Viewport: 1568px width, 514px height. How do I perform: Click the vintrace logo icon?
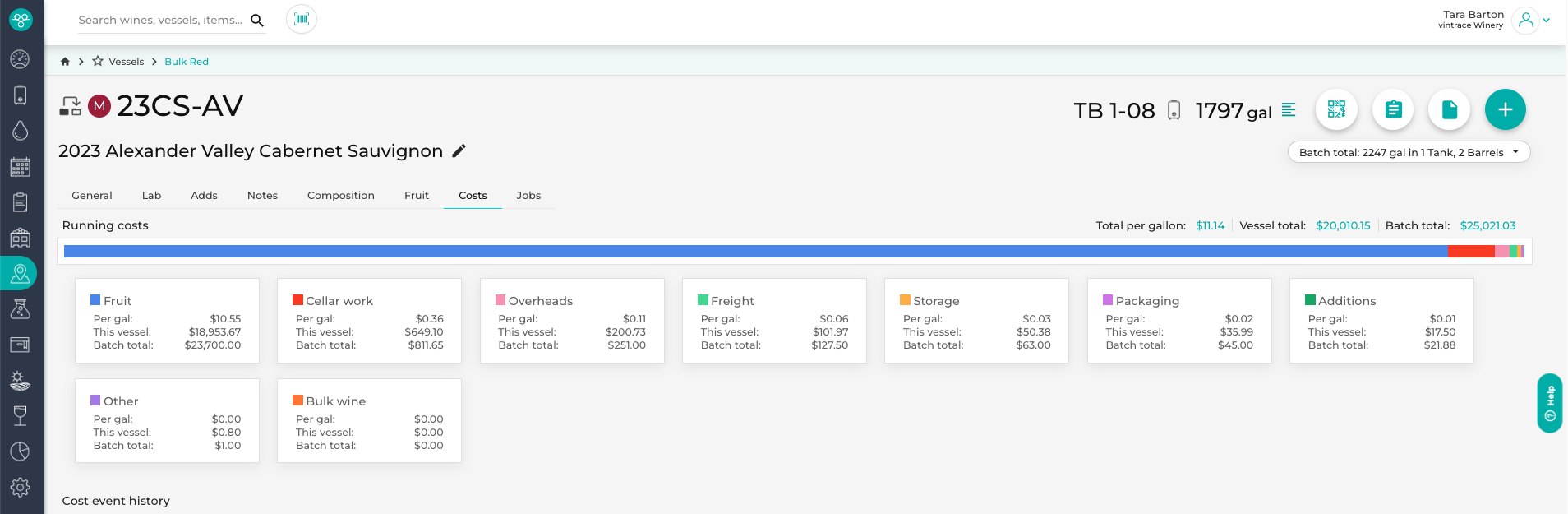click(21, 20)
